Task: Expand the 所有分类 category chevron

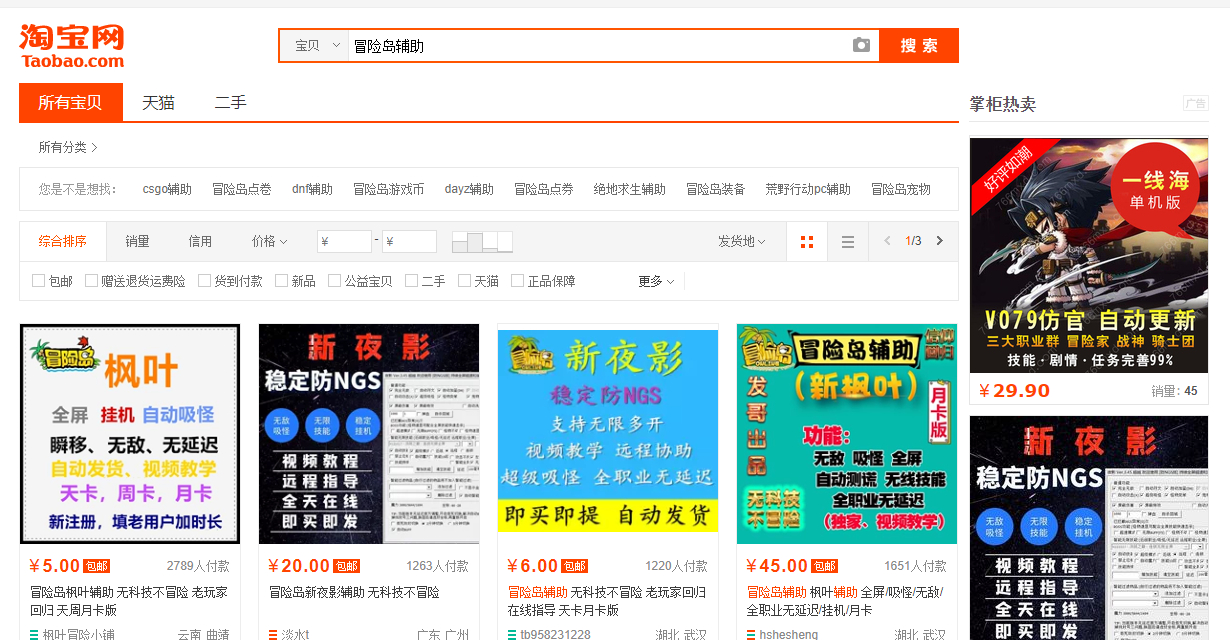Action: (95, 148)
